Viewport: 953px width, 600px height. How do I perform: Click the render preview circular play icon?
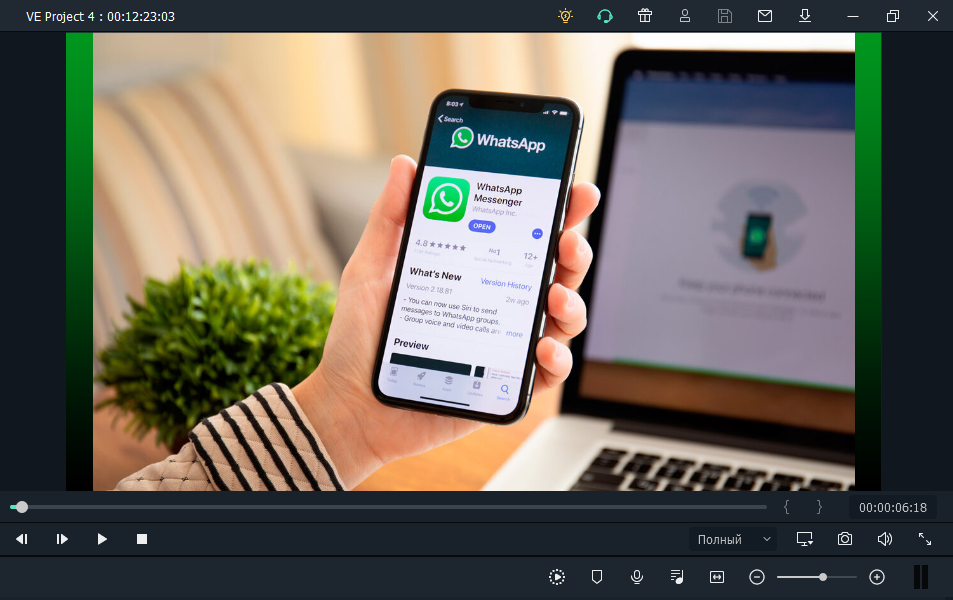point(557,577)
